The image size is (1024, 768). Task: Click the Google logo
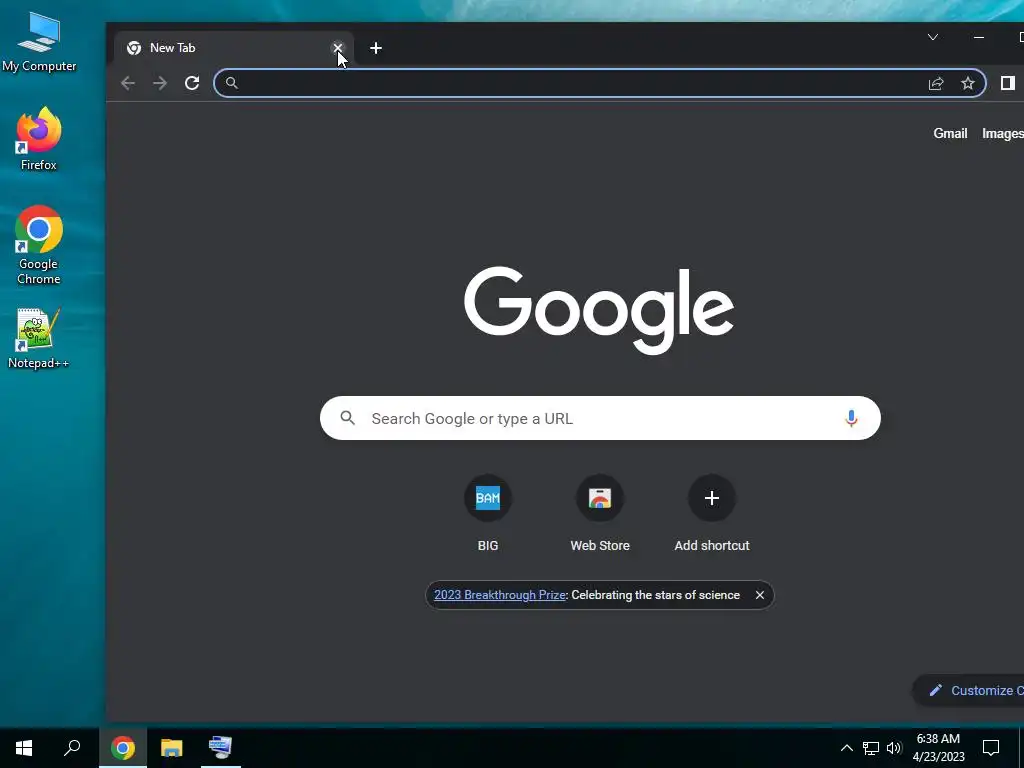click(x=599, y=310)
